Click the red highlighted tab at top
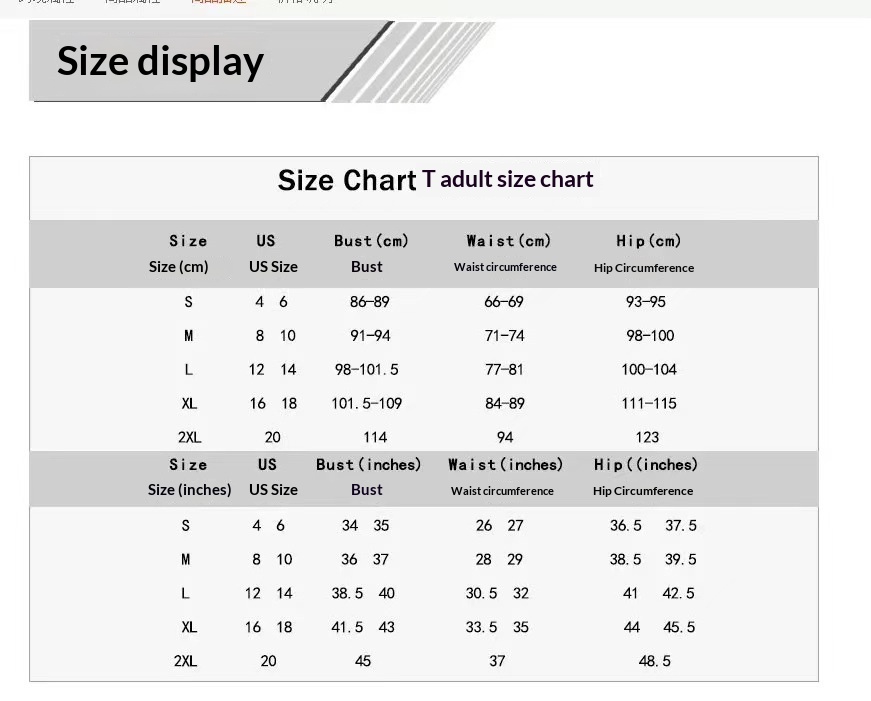 (218, 3)
